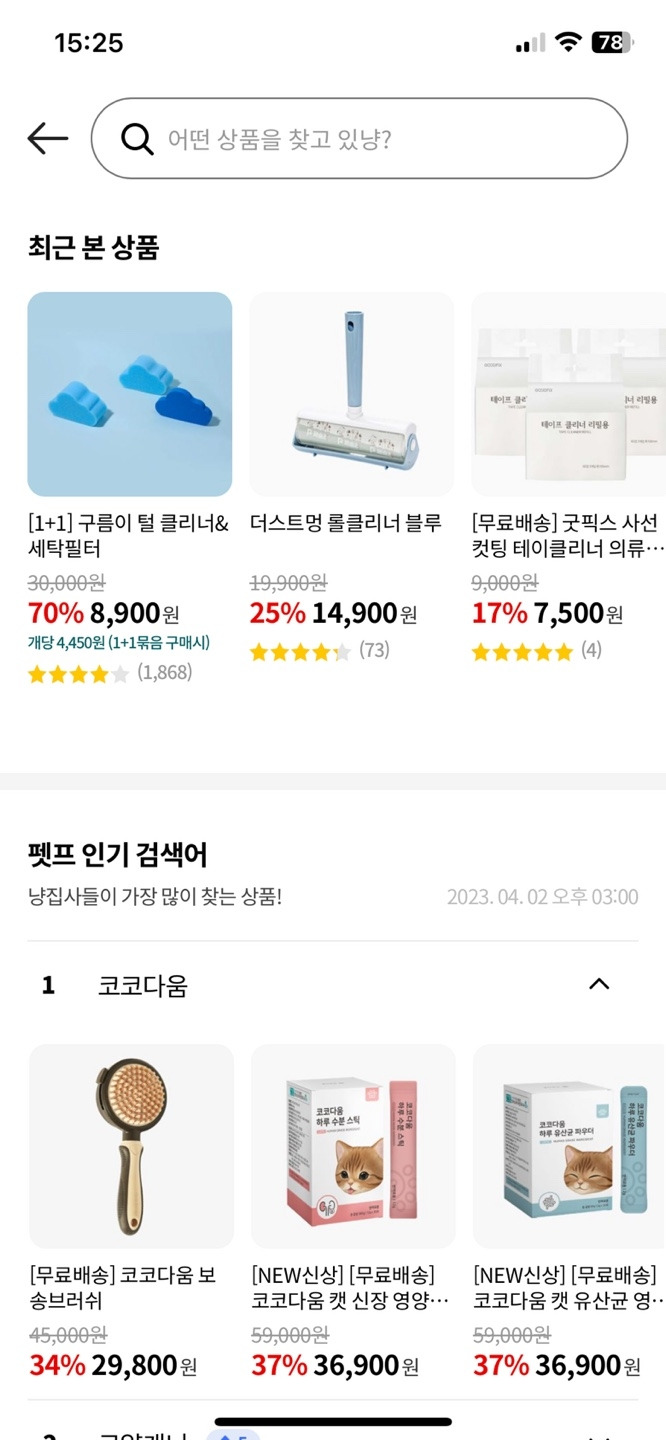666x1440 pixels.
Task: Expand the second ranked search keyword
Action: click(599, 1435)
